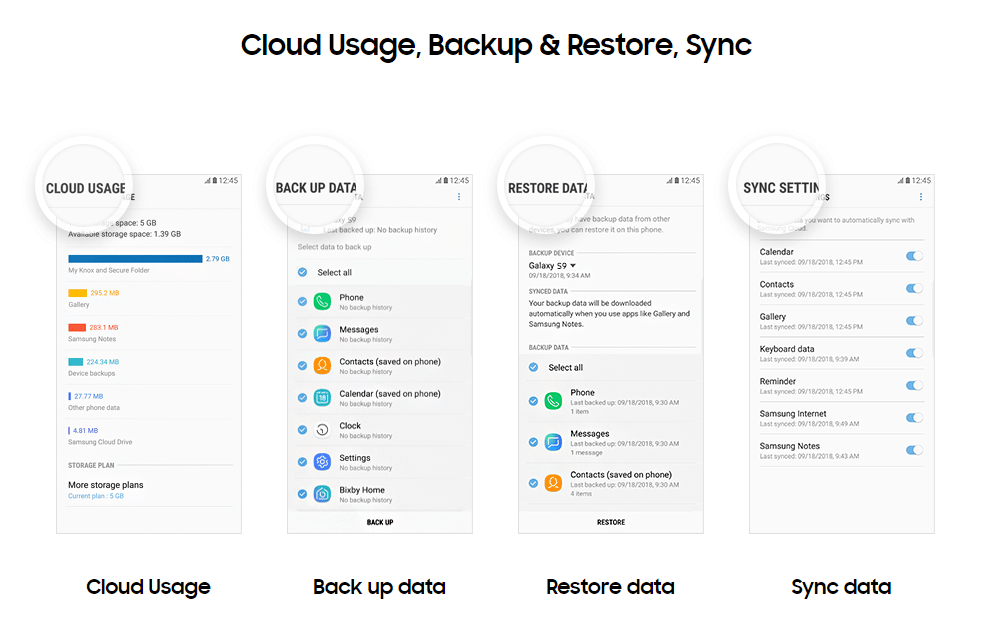Click "Available storage space: 1.39 GB" text
The image size is (990, 623).
click(x=124, y=234)
